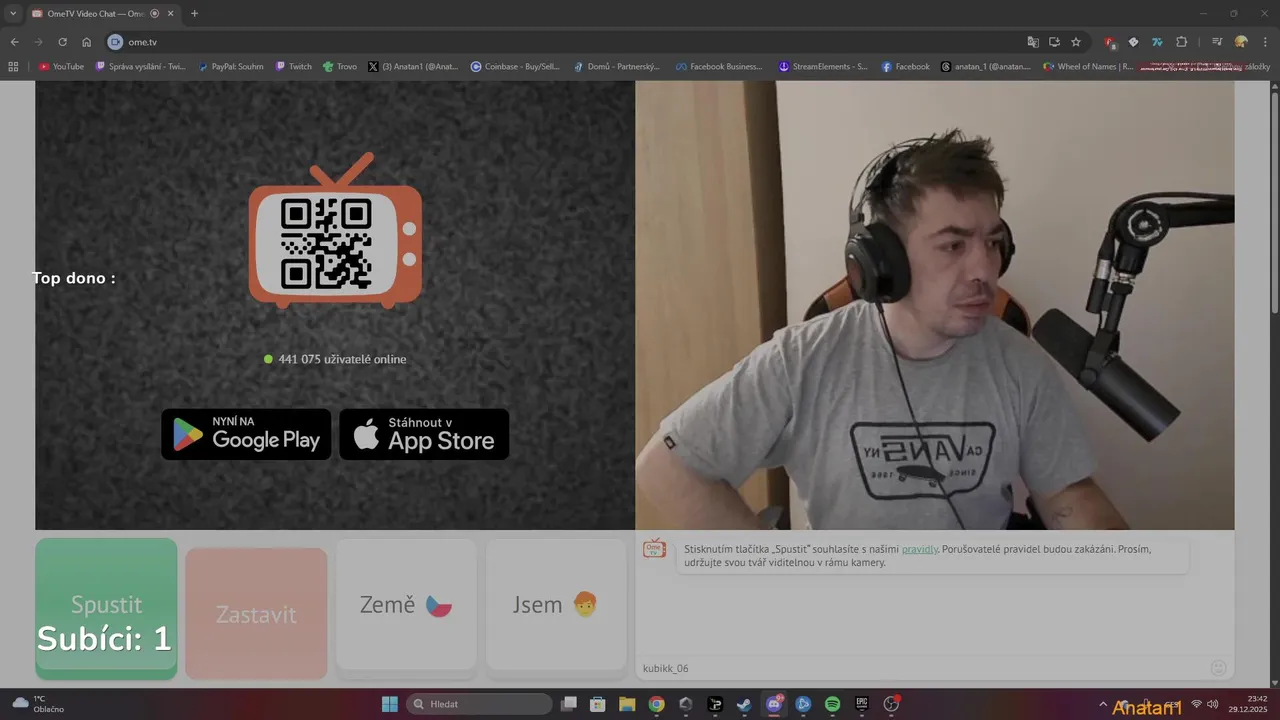1280x720 pixels.
Task: Open a new browser tab
Action: [x=194, y=14]
